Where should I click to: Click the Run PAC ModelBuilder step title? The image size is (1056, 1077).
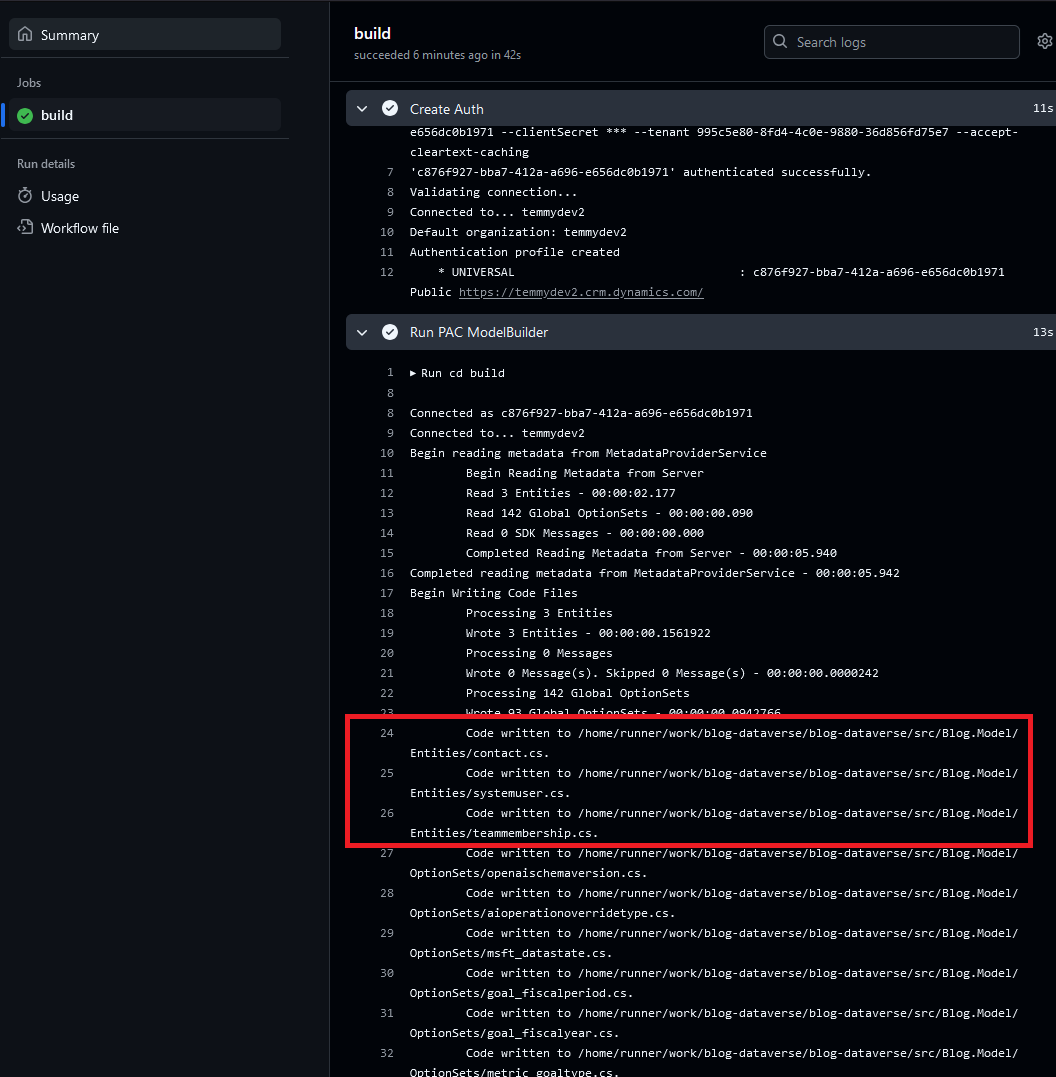coord(479,332)
